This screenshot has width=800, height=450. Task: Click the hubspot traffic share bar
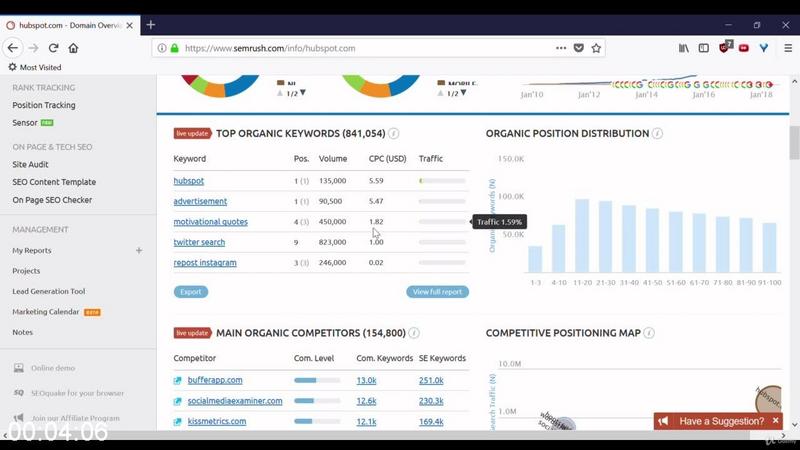442,181
